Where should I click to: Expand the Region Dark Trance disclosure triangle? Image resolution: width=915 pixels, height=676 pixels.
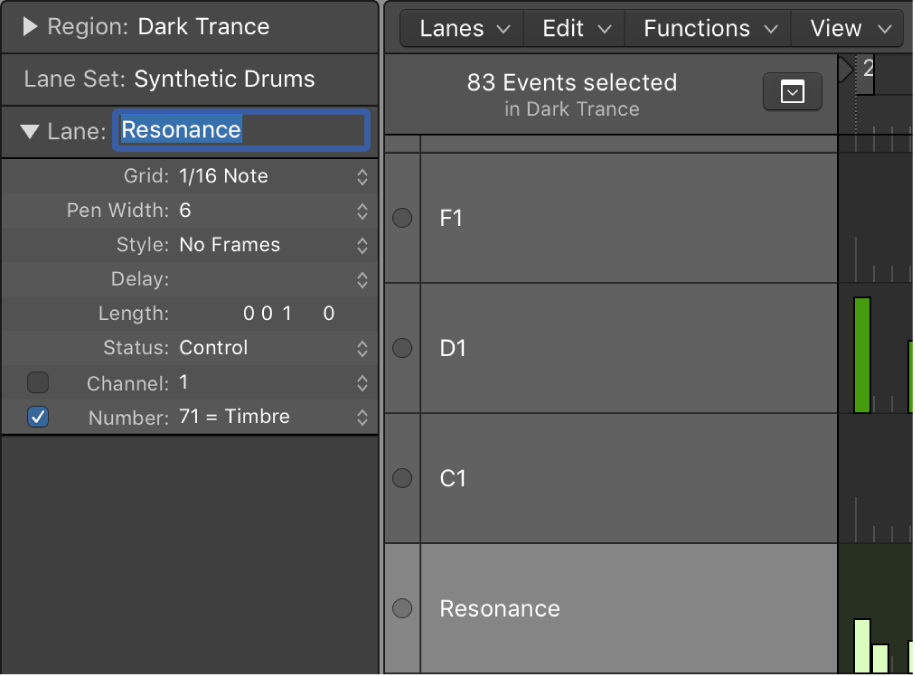click(30, 26)
